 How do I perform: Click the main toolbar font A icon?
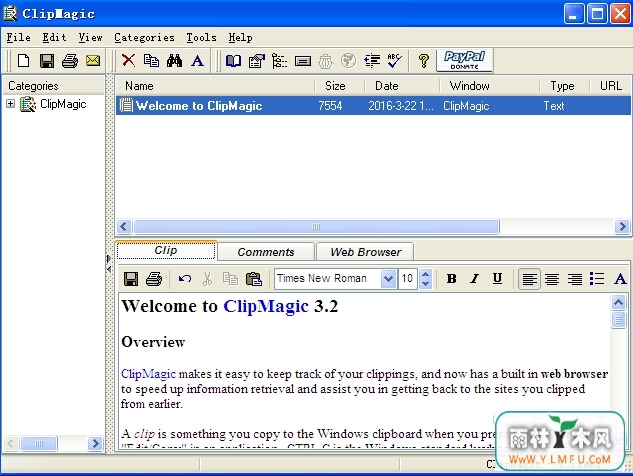[x=197, y=61]
